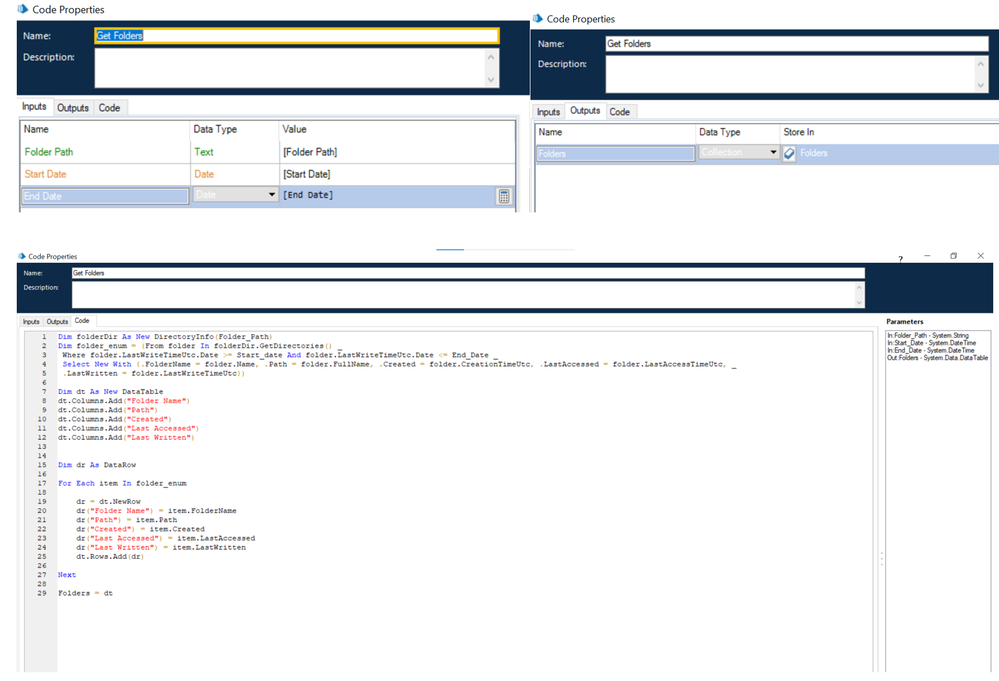
Task: Select the End Date name field
Action: (105, 196)
